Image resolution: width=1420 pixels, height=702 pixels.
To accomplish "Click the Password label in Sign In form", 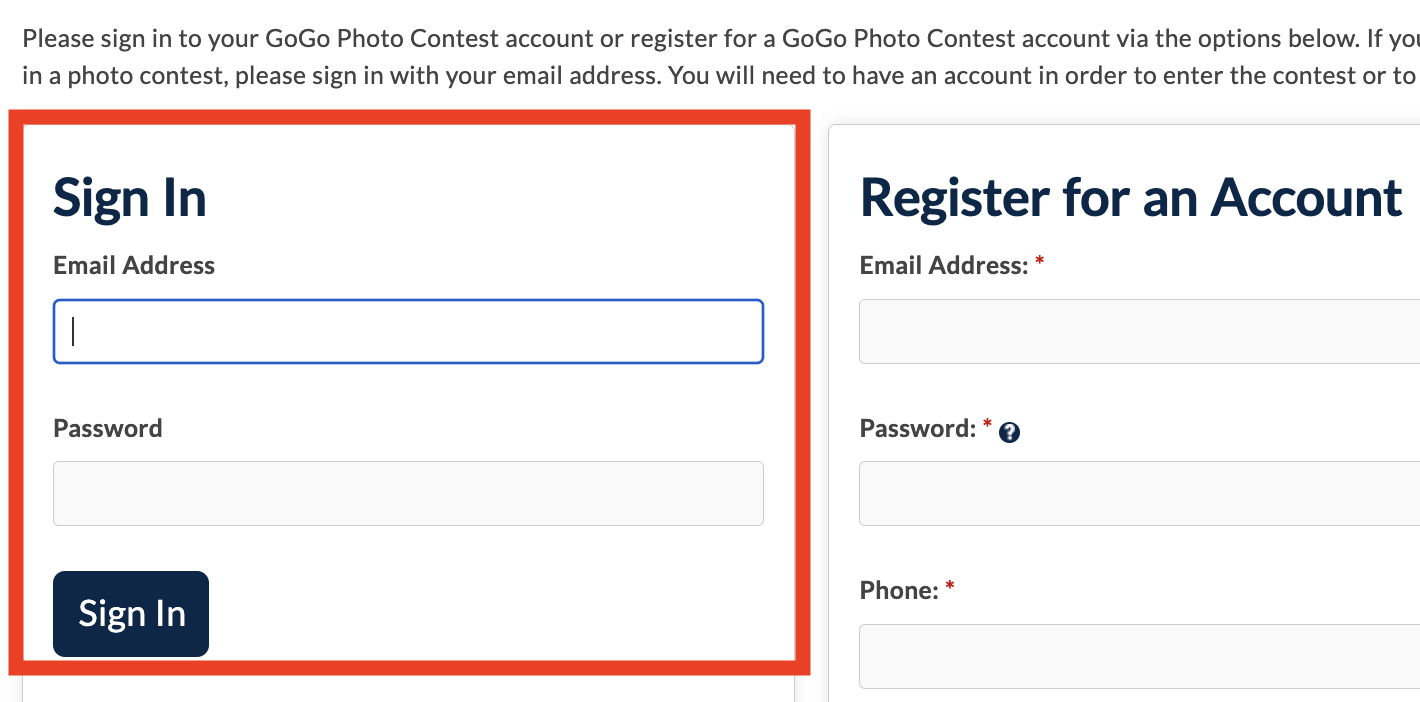I will coord(107,428).
